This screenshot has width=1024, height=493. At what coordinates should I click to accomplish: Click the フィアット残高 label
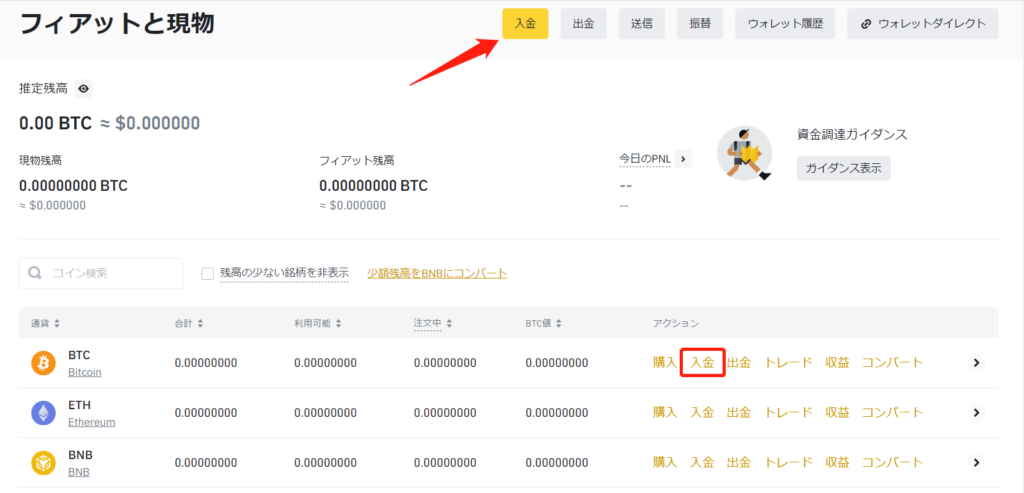(357, 160)
